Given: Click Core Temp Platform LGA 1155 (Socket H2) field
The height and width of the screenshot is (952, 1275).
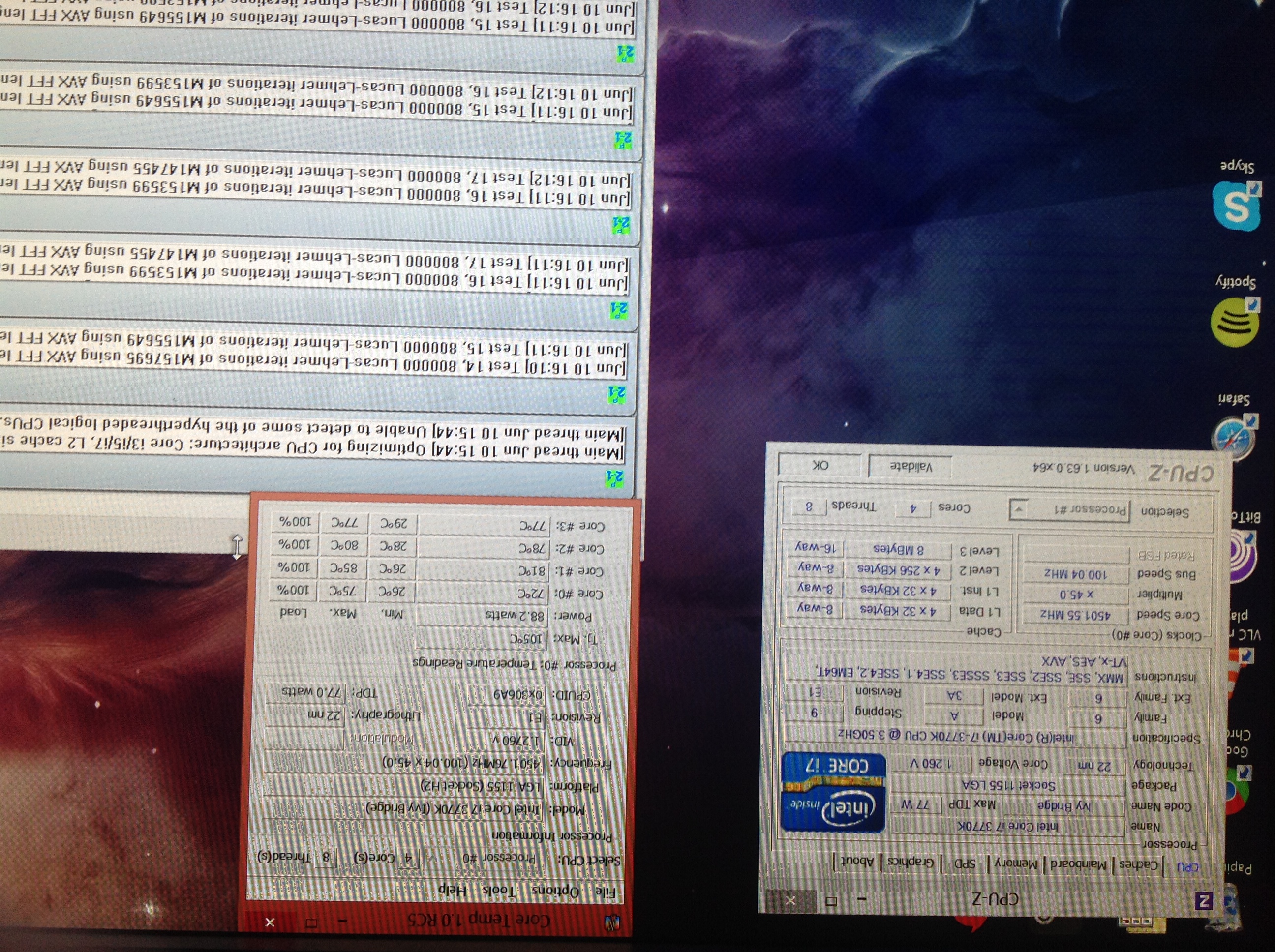Looking at the screenshot, I should pyautogui.click(x=403, y=786).
